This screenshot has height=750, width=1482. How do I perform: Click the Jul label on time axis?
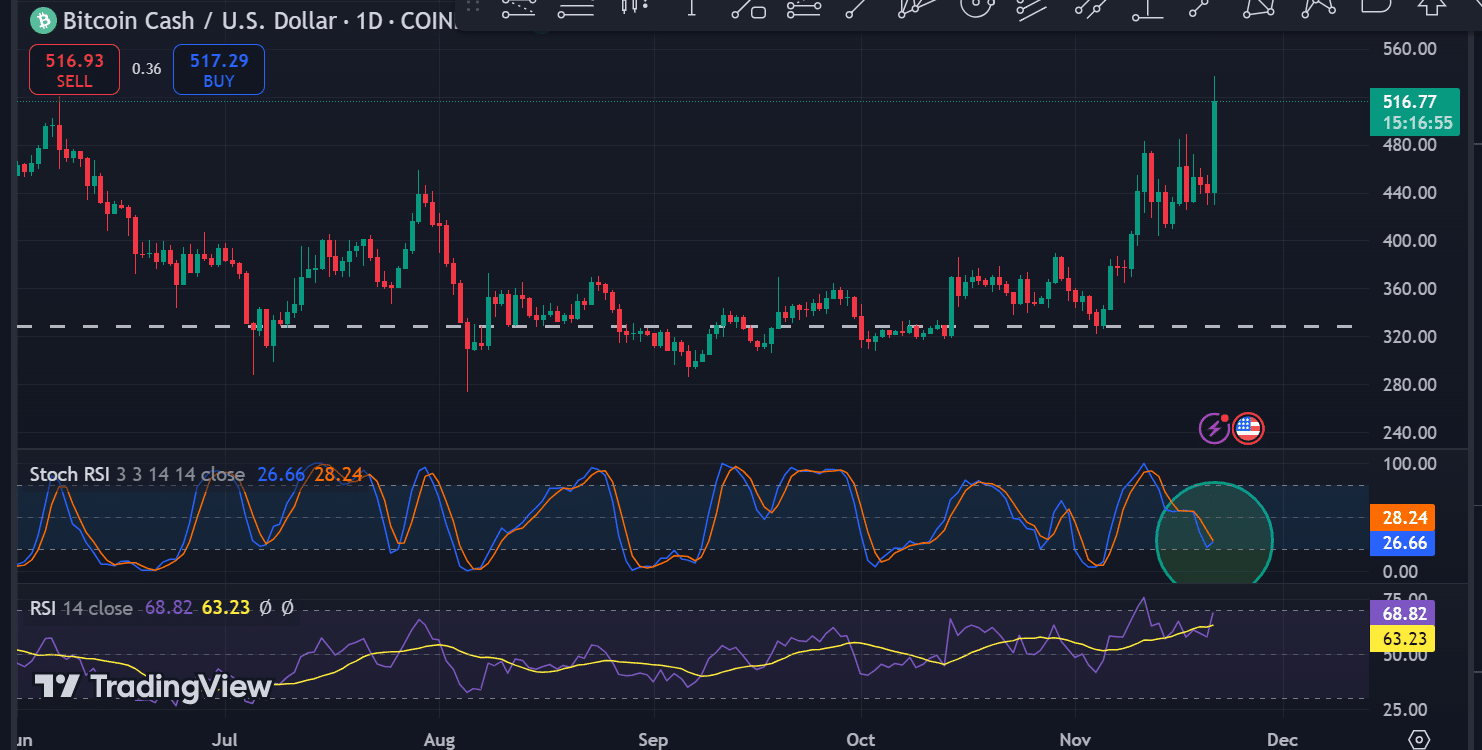click(x=225, y=740)
